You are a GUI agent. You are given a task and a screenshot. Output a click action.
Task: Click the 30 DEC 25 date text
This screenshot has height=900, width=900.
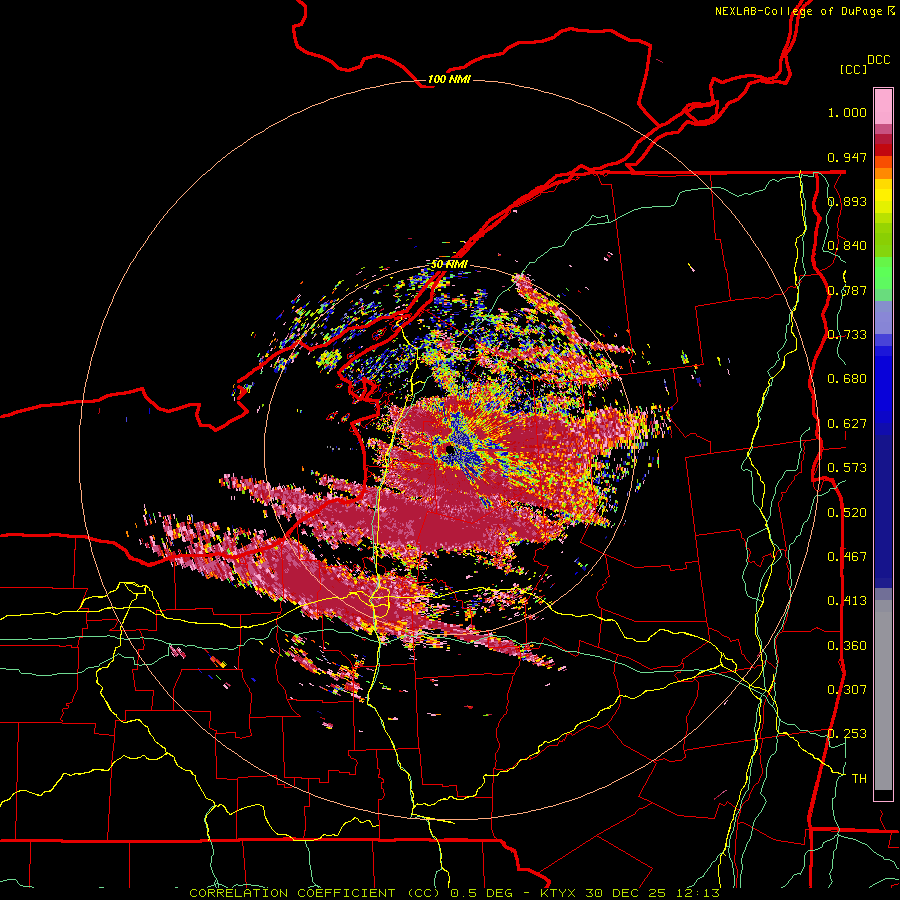626,893
